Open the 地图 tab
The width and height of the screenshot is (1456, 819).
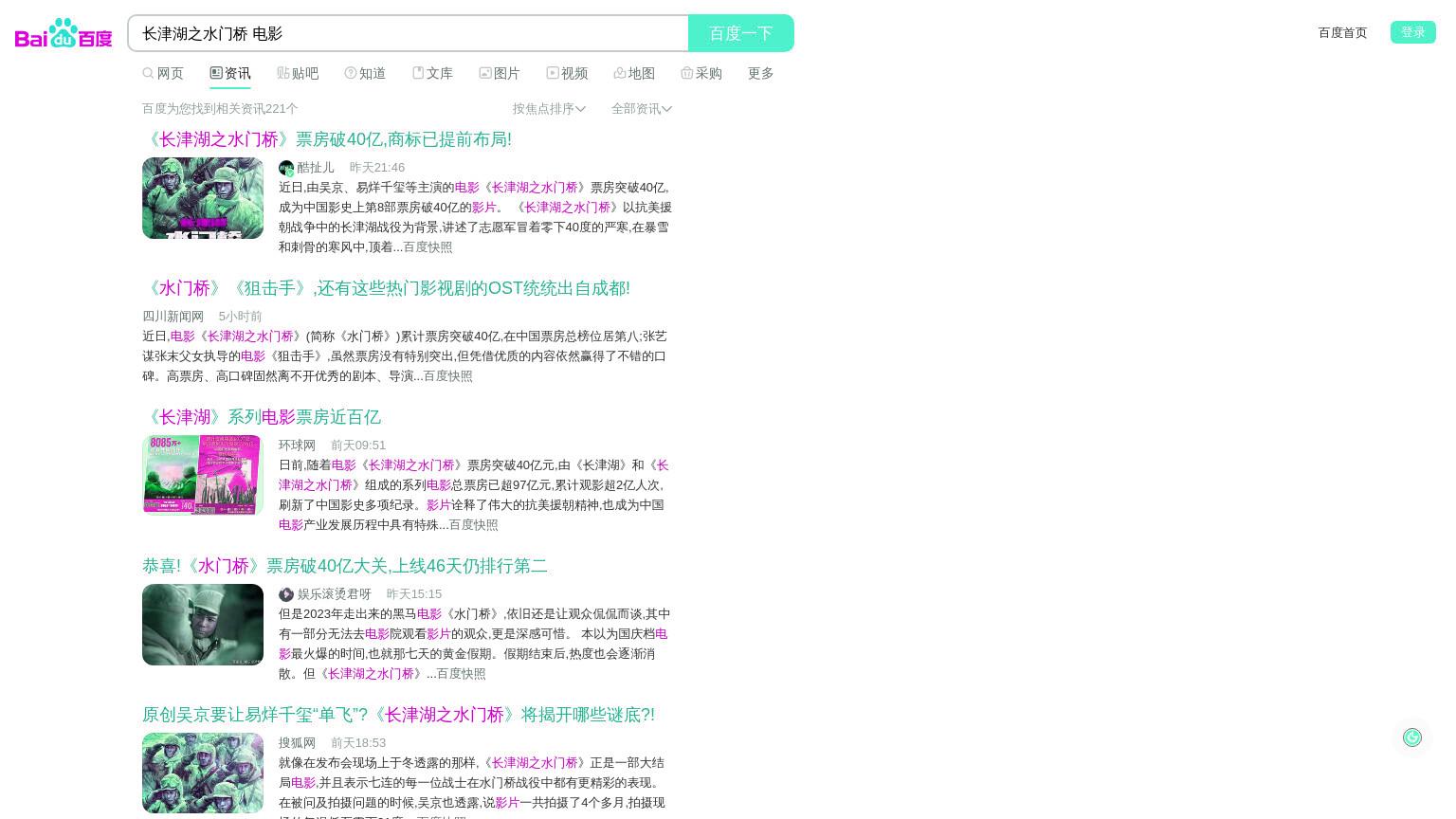pos(634,73)
